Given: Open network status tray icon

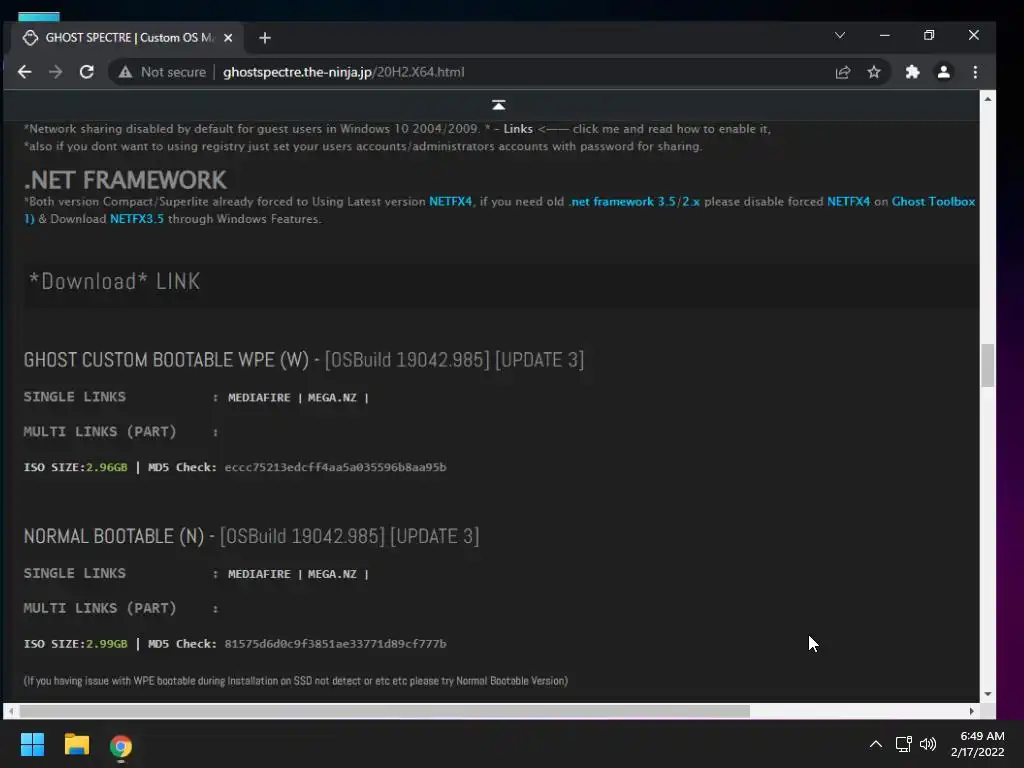Looking at the screenshot, I should point(903,744).
